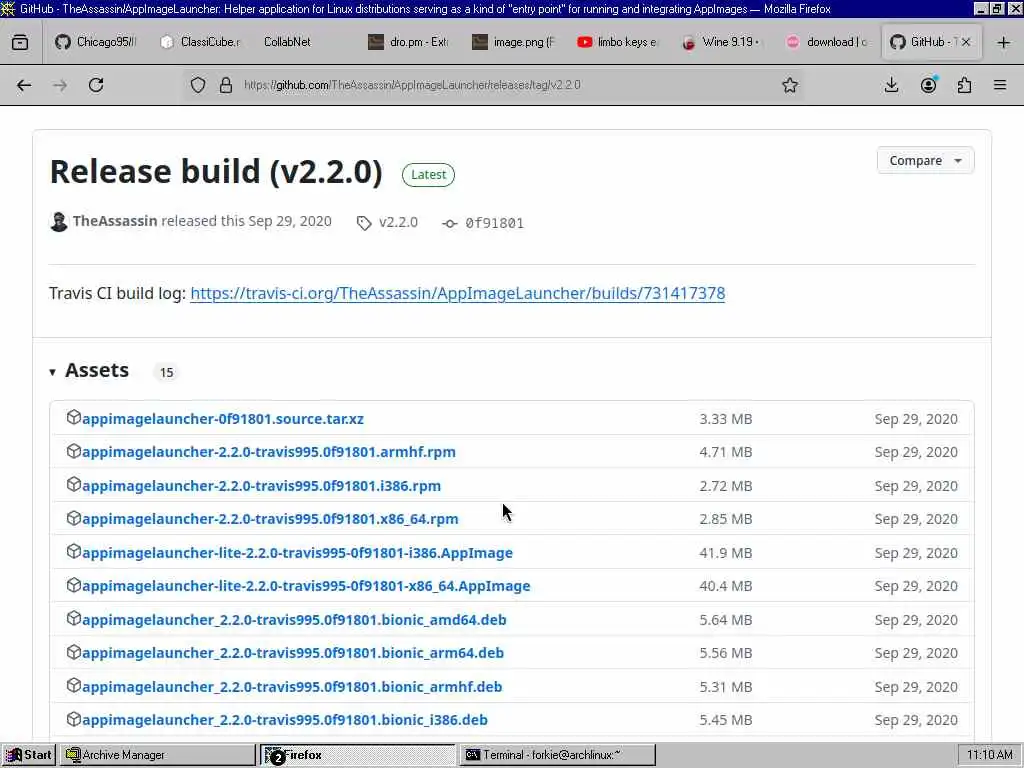Click package icon for bionic_armhf.deb

point(74,685)
